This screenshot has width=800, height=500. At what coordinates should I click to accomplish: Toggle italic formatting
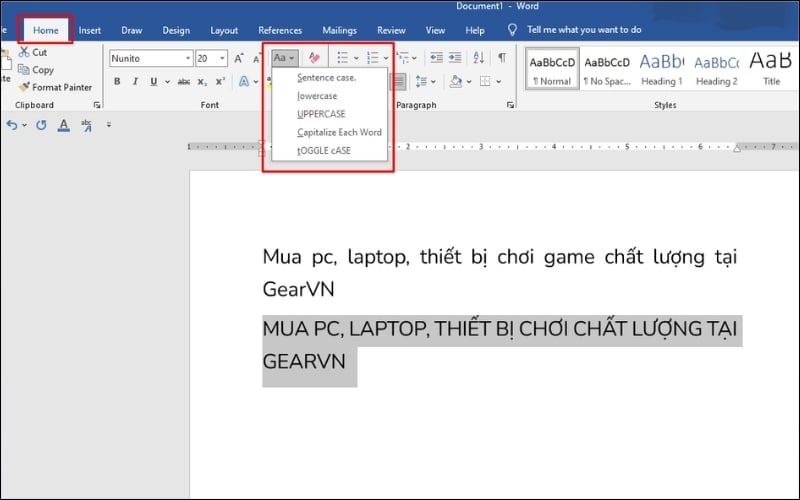click(135, 82)
